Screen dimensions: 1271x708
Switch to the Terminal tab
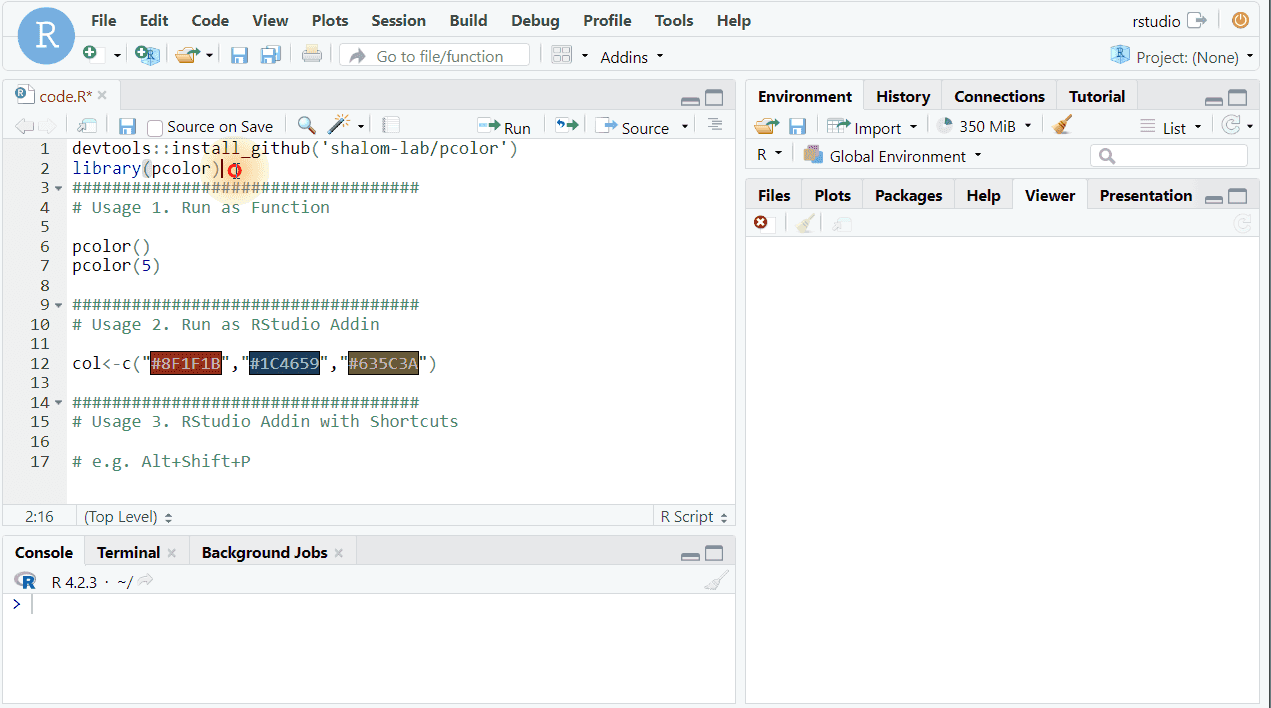pos(128,552)
